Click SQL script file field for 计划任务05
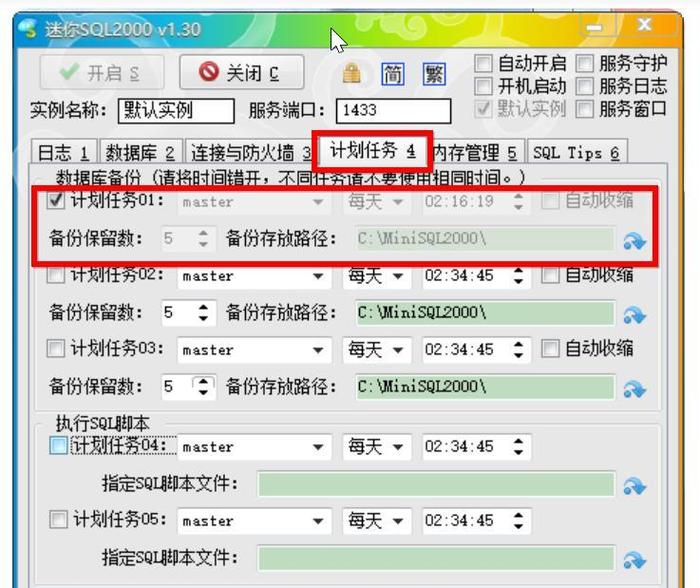The height and width of the screenshot is (588, 700). 437,558
